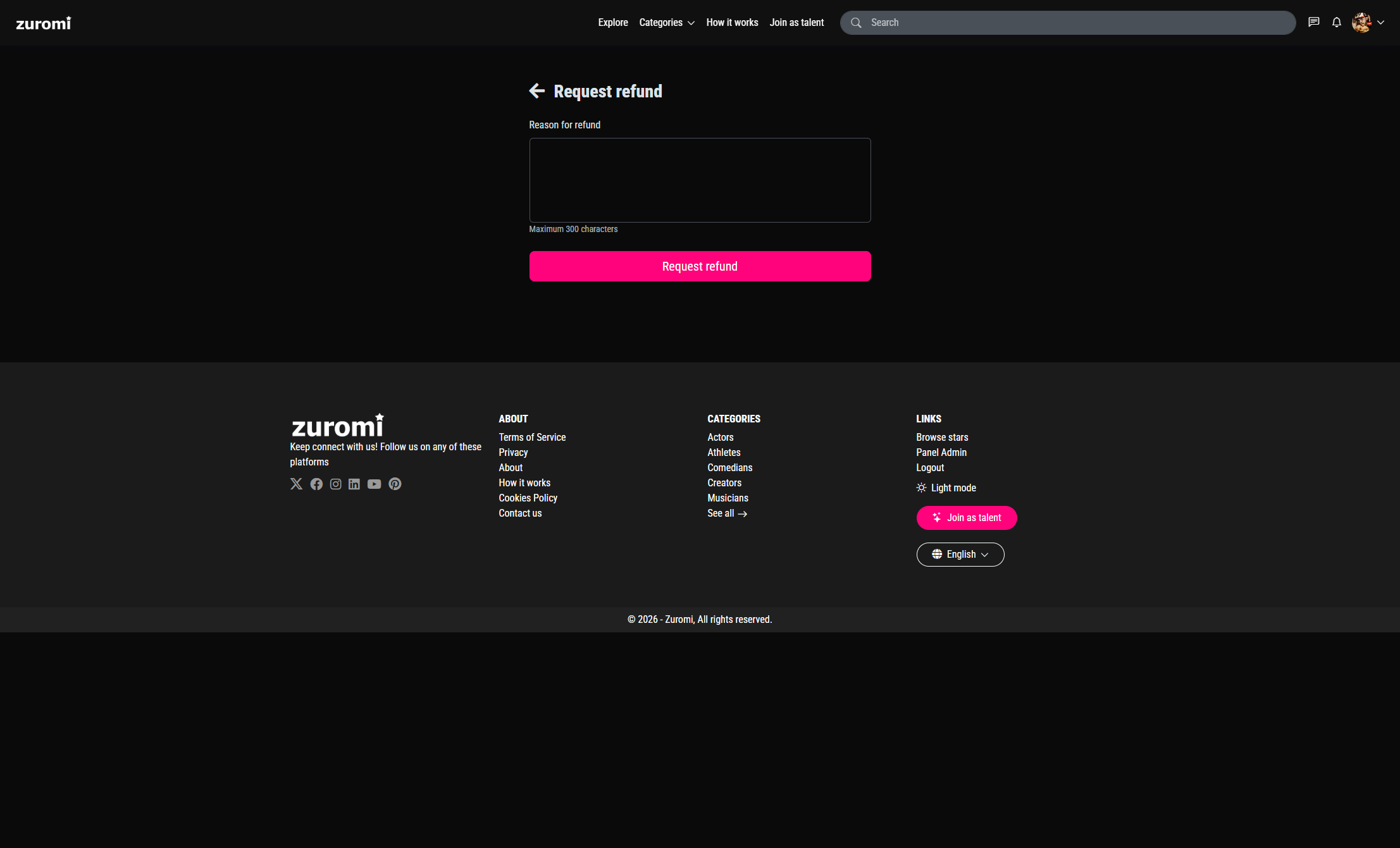The height and width of the screenshot is (848, 1400).
Task: Click into the Reason for refund textarea
Action: point(700,180)
